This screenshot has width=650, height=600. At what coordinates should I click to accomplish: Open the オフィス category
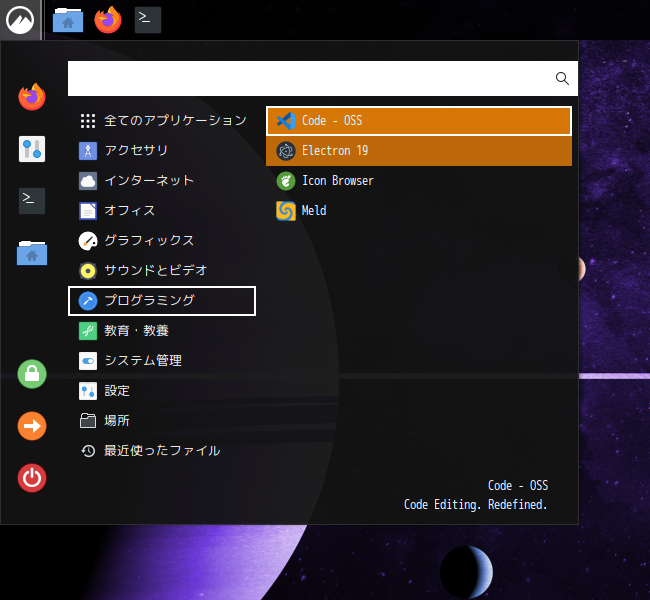(x=162, y=211)
